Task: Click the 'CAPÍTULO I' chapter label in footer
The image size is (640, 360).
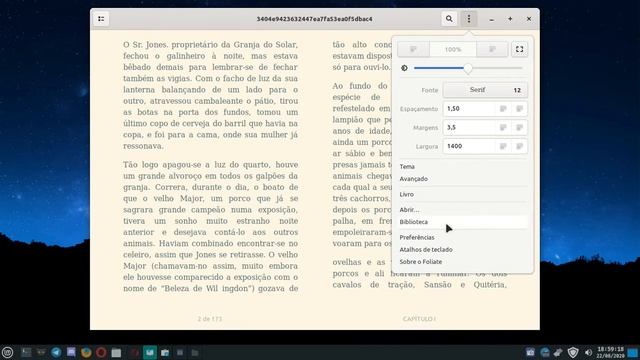Action: coord(419,319)
